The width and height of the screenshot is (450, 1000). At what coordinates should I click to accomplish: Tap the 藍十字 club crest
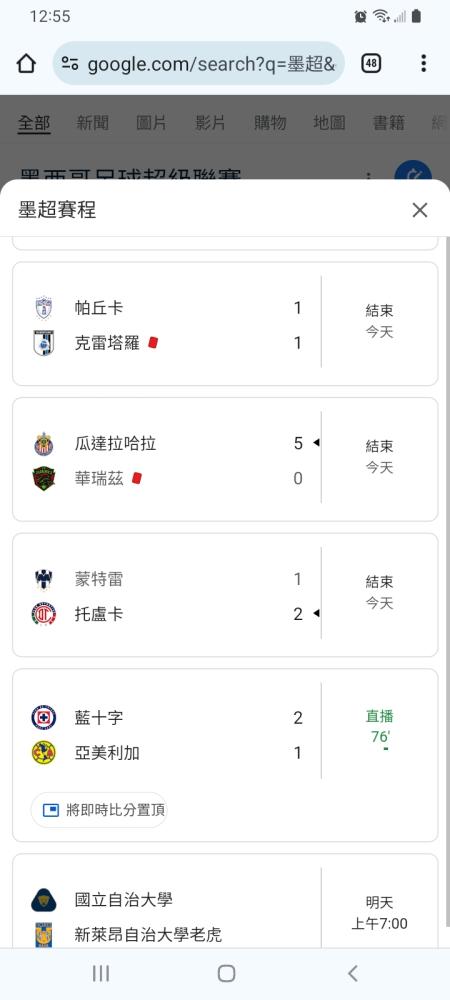43,717
